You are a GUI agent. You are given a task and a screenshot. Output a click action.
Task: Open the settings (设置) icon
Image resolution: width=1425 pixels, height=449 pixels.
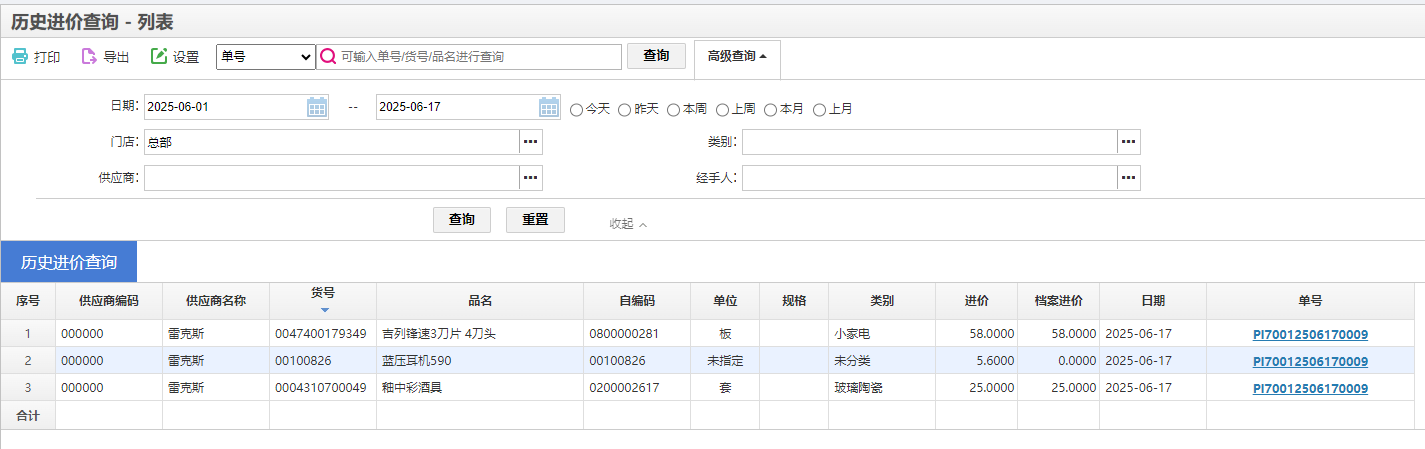159,57
